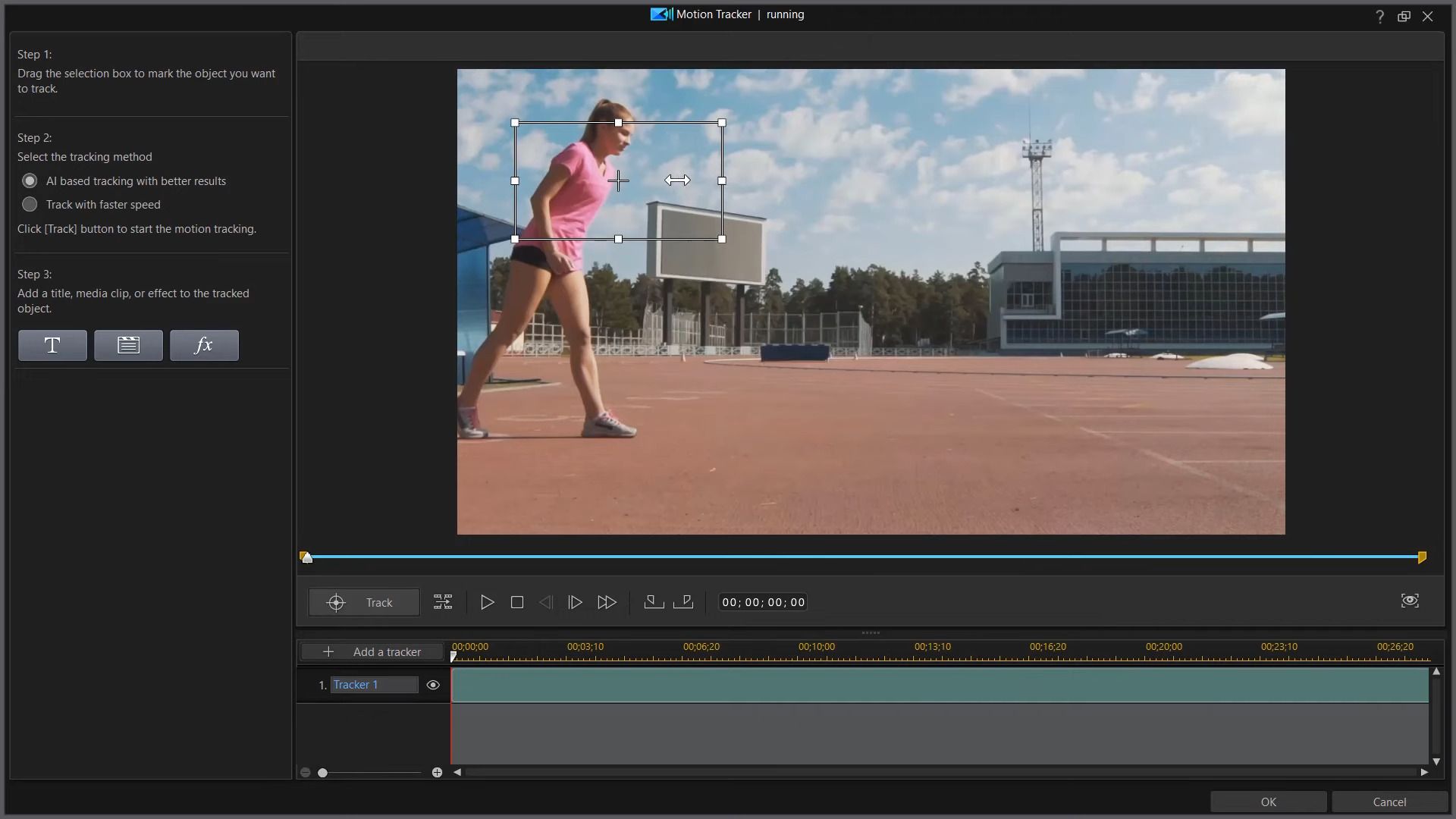Hide Tracker 1 with eye icon

click(433, 685)
